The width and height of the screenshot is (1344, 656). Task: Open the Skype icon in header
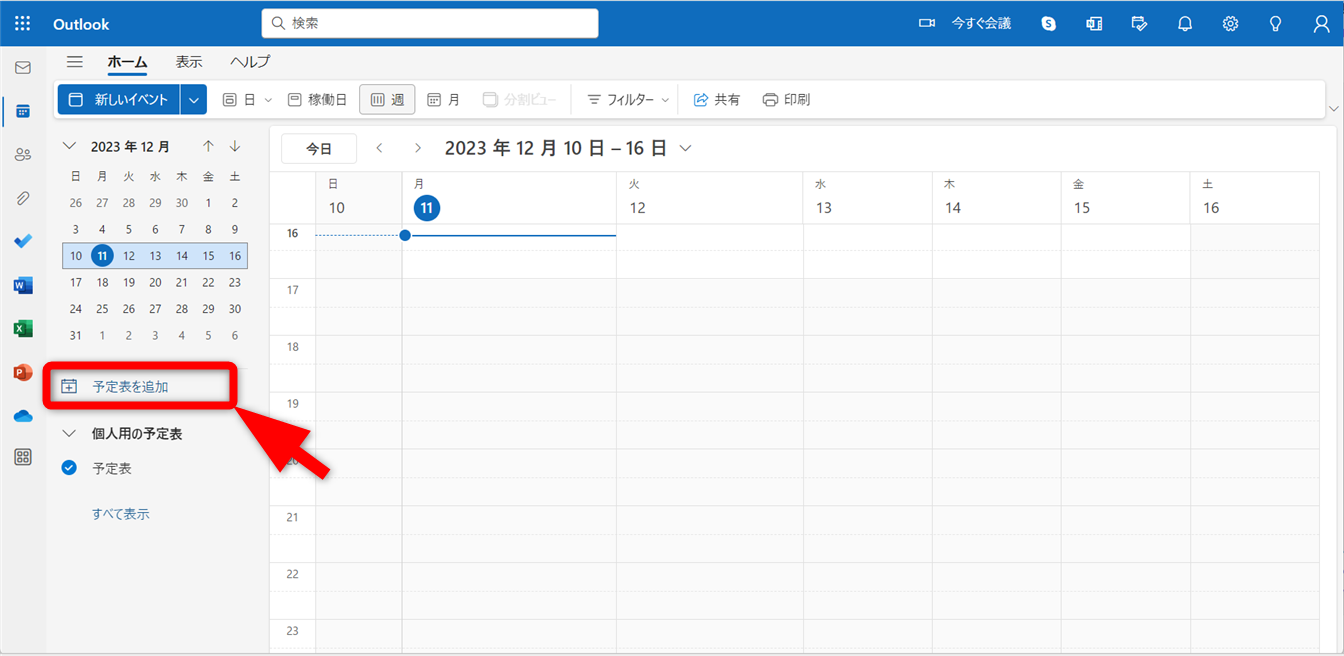coord(1048,24)
